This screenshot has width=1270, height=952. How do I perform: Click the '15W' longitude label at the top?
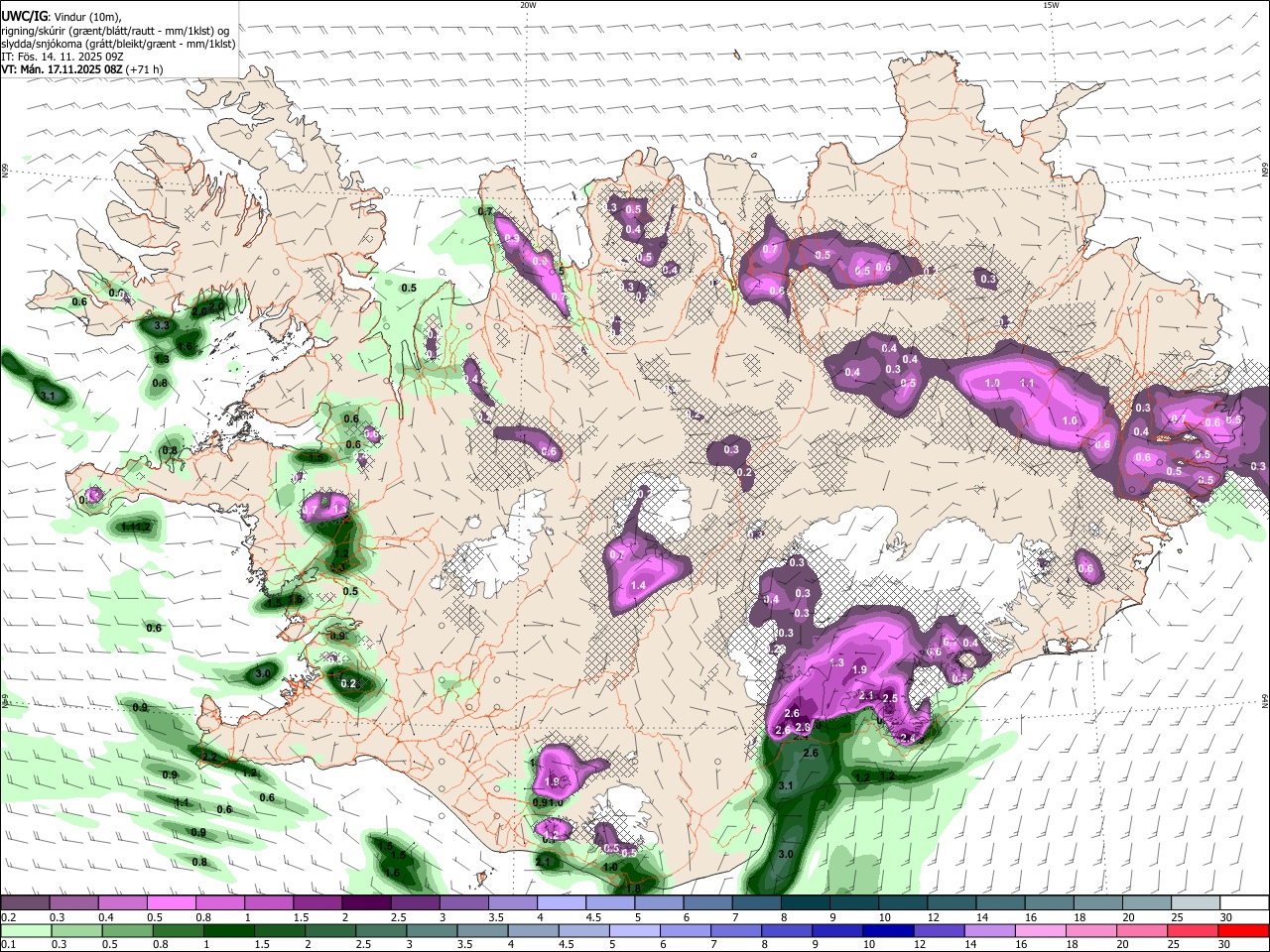click(x=1051, y=5)
